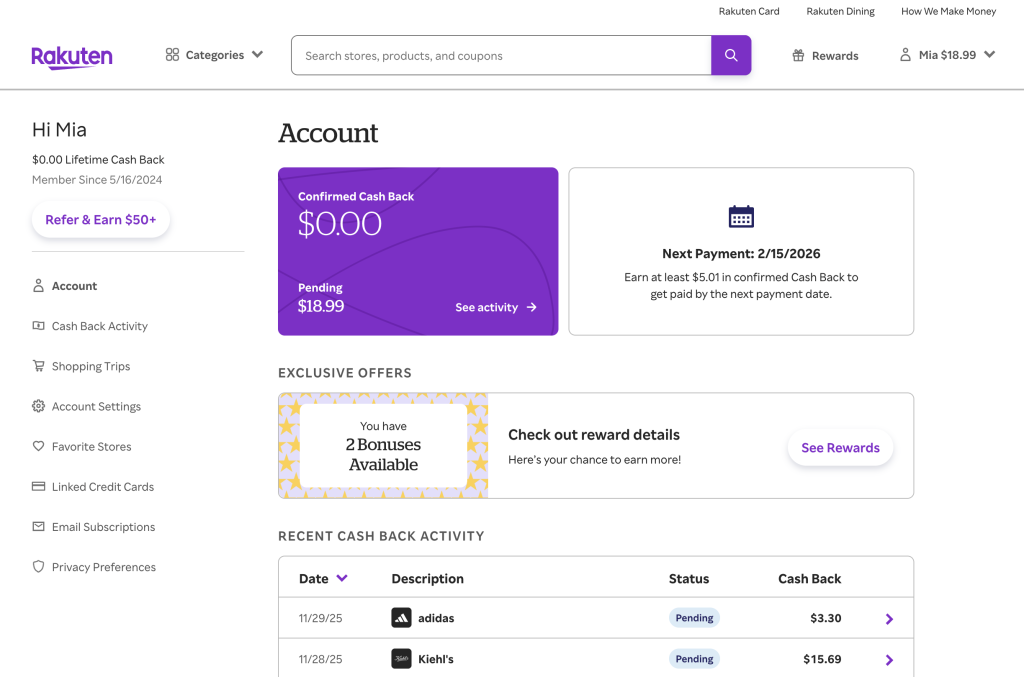1024x677 pixels.
Task: Expand the Kiehl's transaction details chevron
Action: 889,660
